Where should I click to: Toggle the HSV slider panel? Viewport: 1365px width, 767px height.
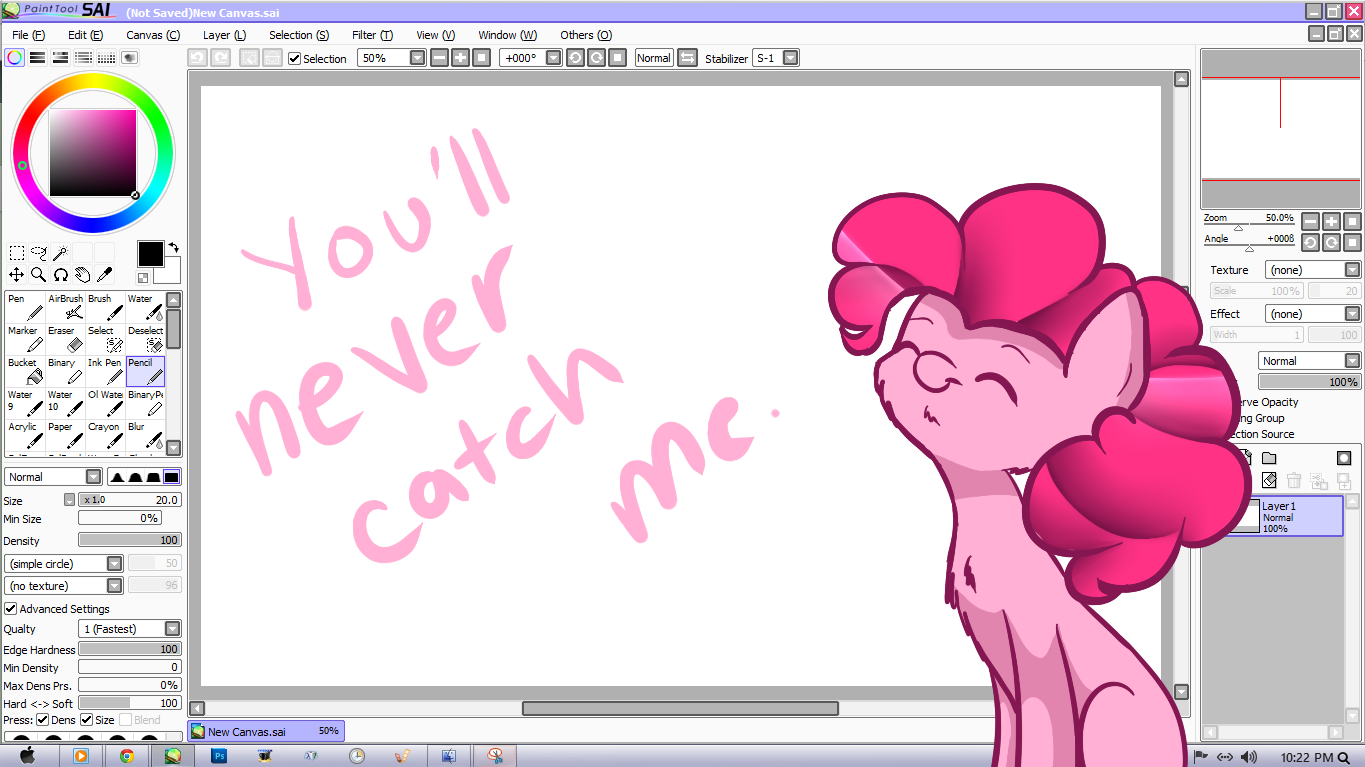click(x=60, y=58)
